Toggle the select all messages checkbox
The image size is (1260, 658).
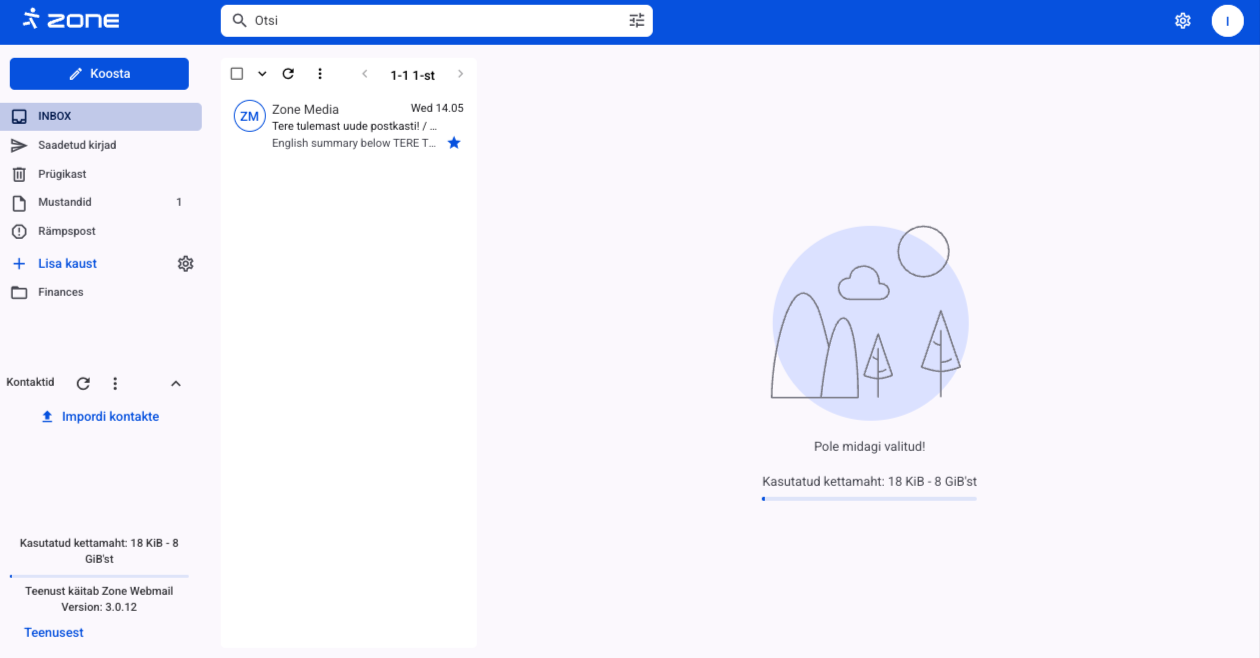point(237,74)
